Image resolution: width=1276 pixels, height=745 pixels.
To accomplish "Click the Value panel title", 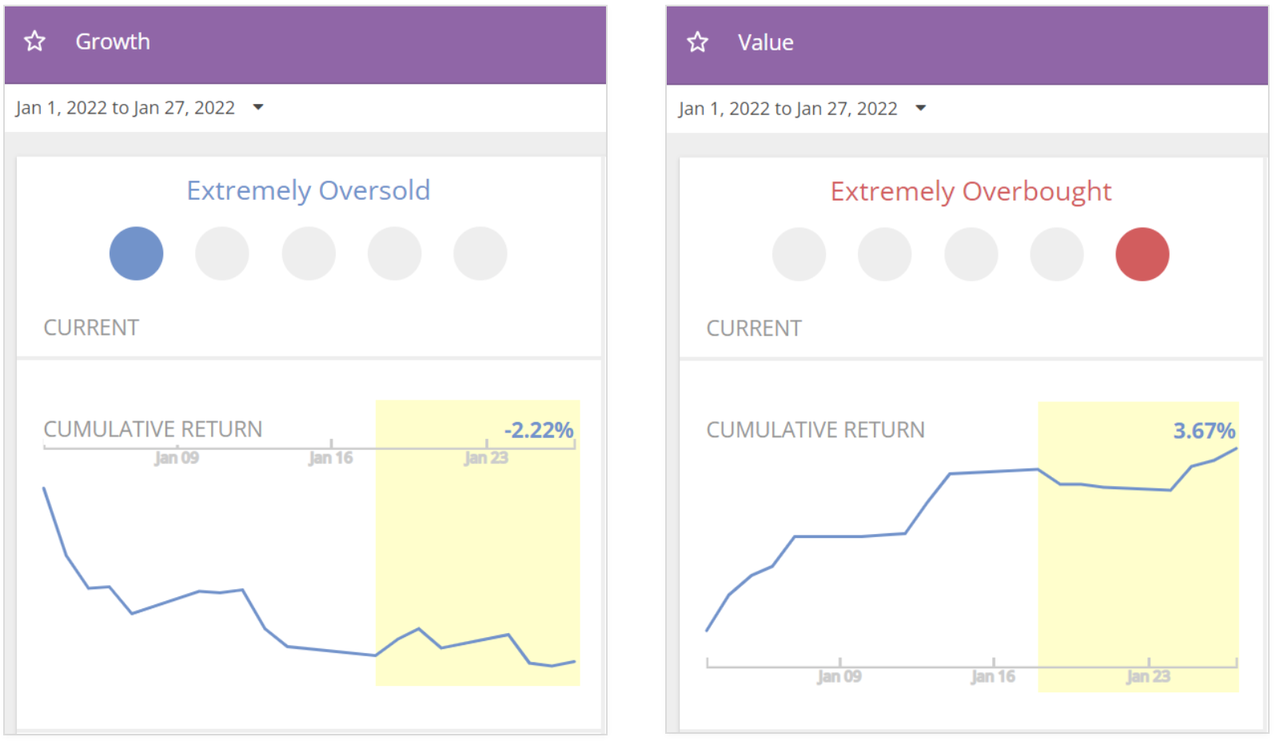I will (x=766, y=42).
